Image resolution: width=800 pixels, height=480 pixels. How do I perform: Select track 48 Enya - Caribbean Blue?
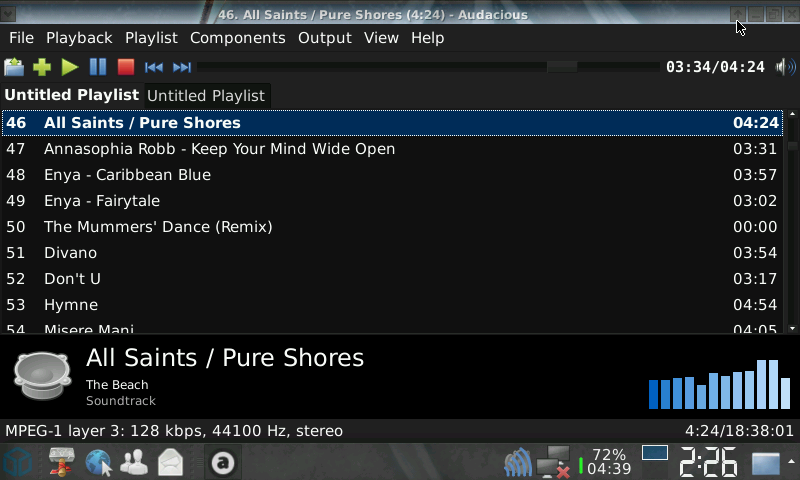click(x=127, y=175)
